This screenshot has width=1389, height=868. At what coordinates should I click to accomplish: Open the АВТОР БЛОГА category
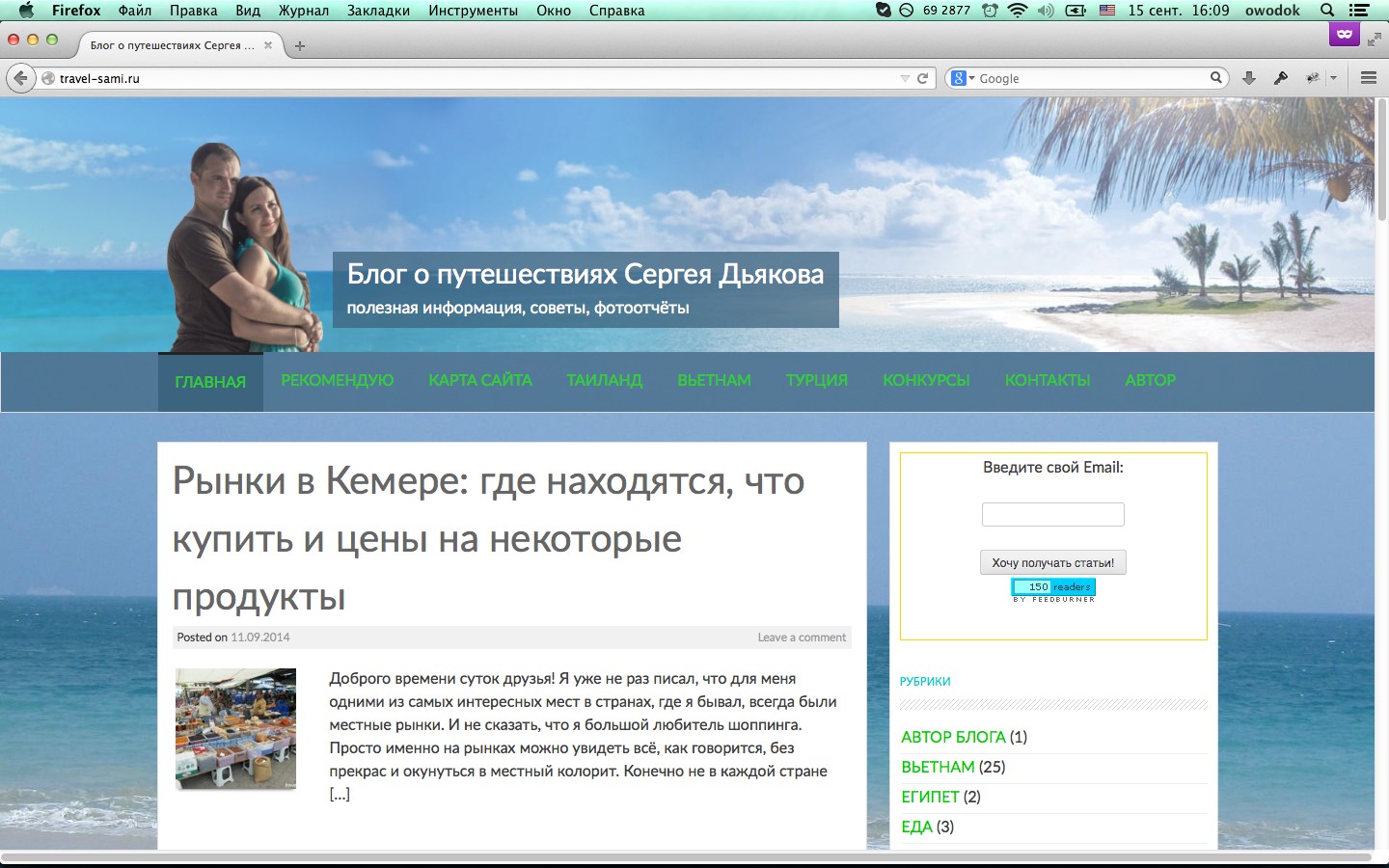click(x=953, y=737)
